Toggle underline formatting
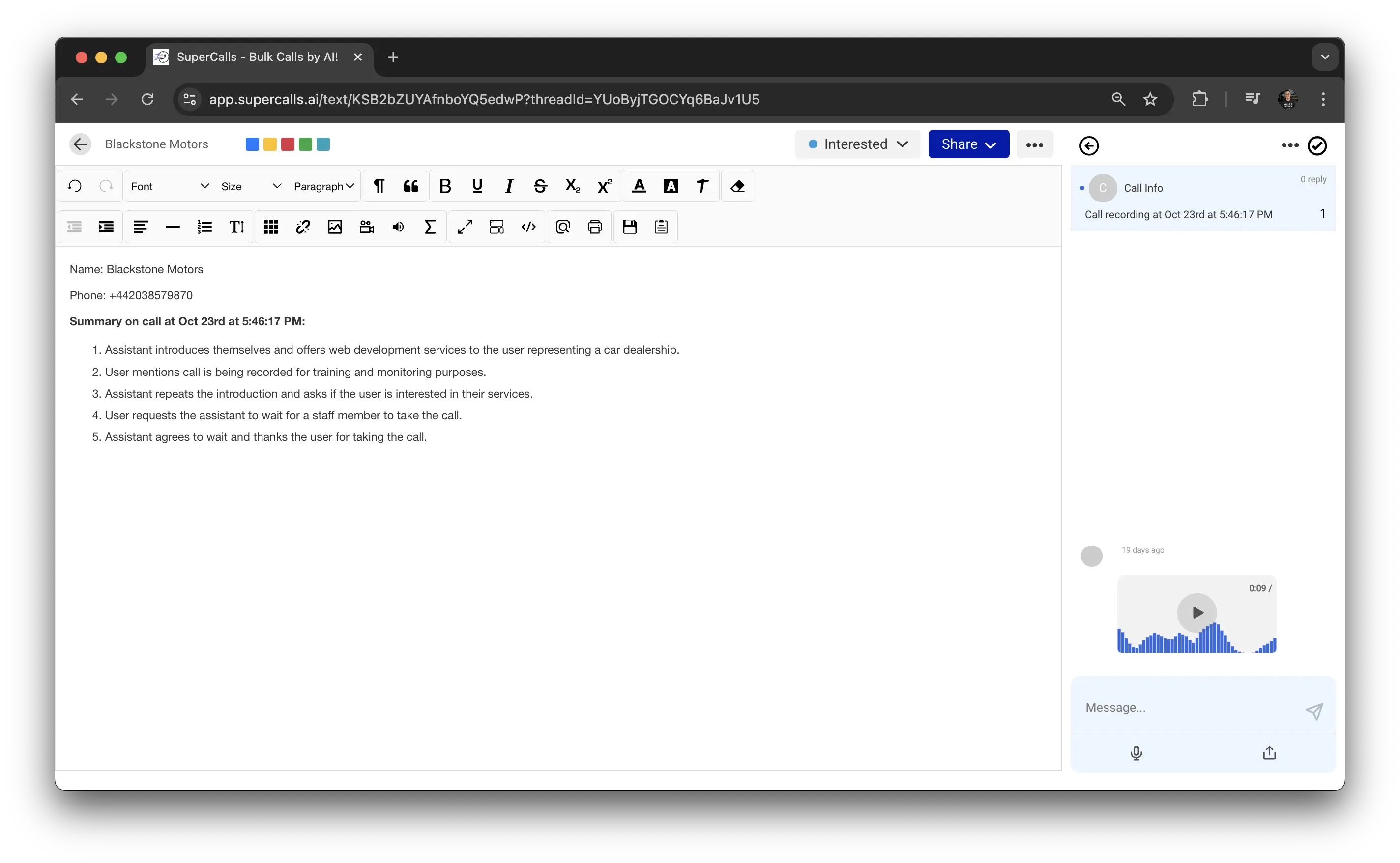The image size is (1400, 863). [x=477, y=186]
